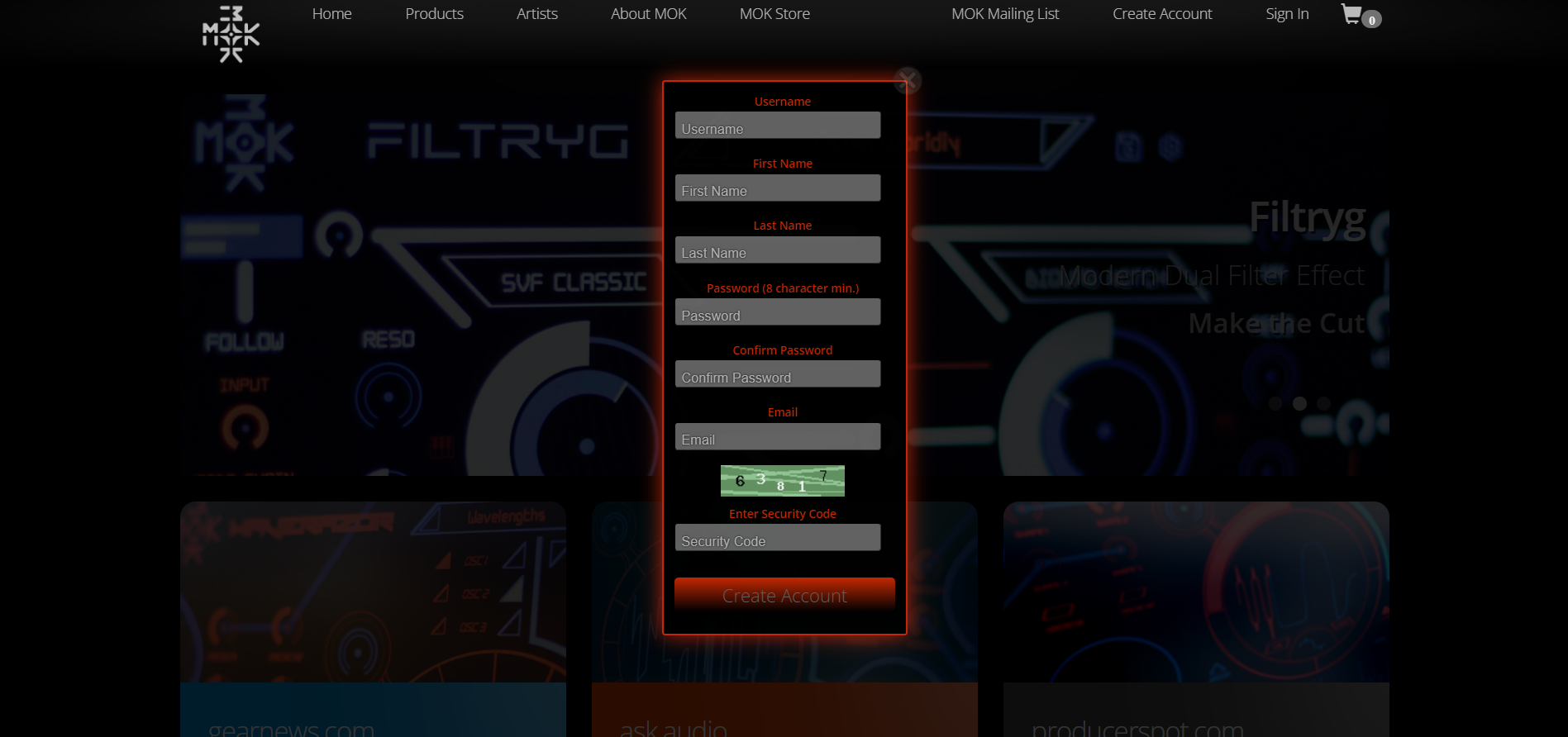This screenshot has height=737, width=1568.
Task: Click into the Confirm Password field
Action: [x=778, y=374]
